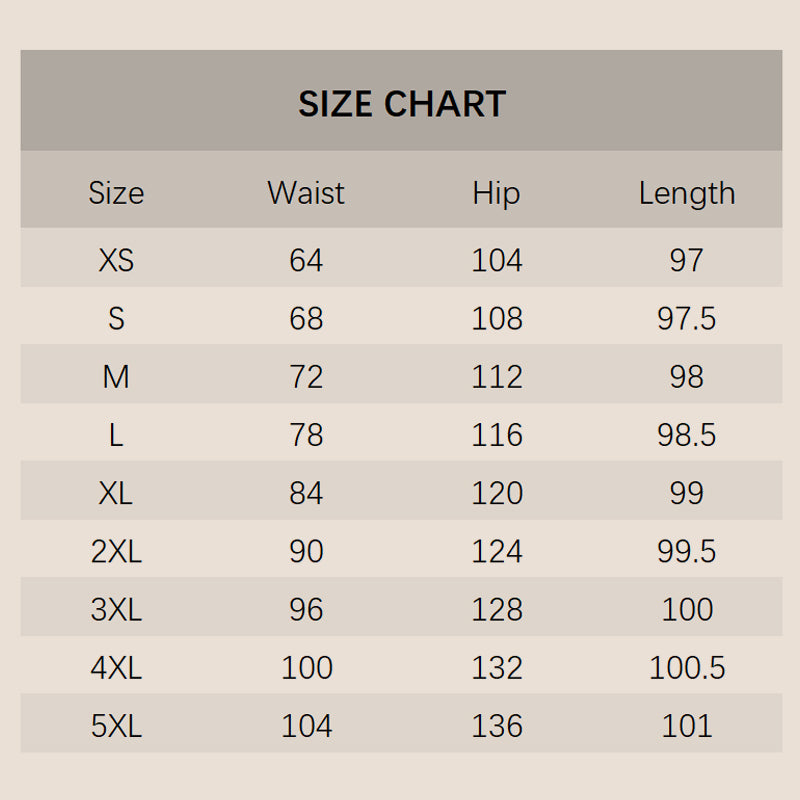Select the Size column header
The image size is (800, 800).
click(116, 193)
